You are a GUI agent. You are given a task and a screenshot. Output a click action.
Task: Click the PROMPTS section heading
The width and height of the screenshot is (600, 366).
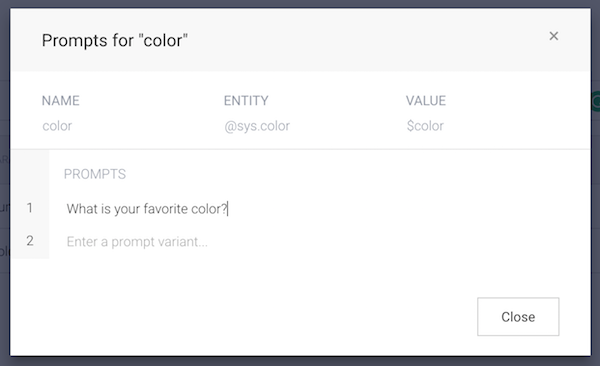[95, 174]
